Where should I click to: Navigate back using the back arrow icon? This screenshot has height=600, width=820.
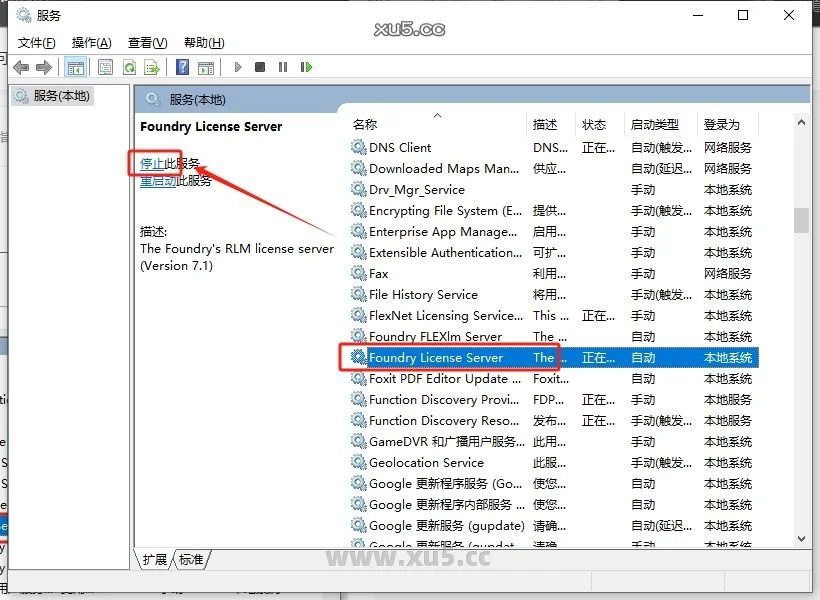click(x=20, y=67)
